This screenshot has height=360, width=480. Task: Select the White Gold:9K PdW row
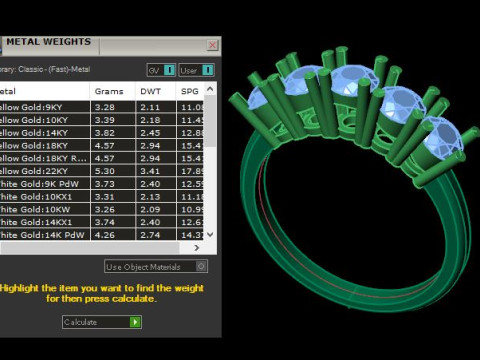(102, 184)
